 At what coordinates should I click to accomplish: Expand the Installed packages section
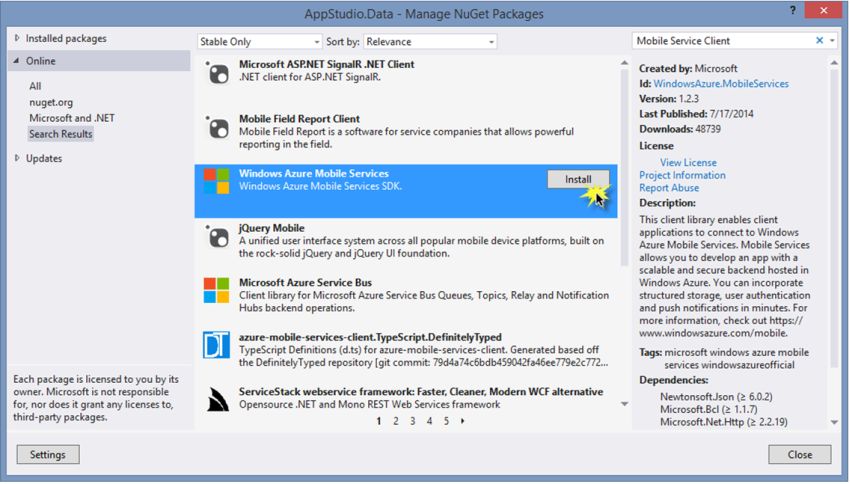17,38
